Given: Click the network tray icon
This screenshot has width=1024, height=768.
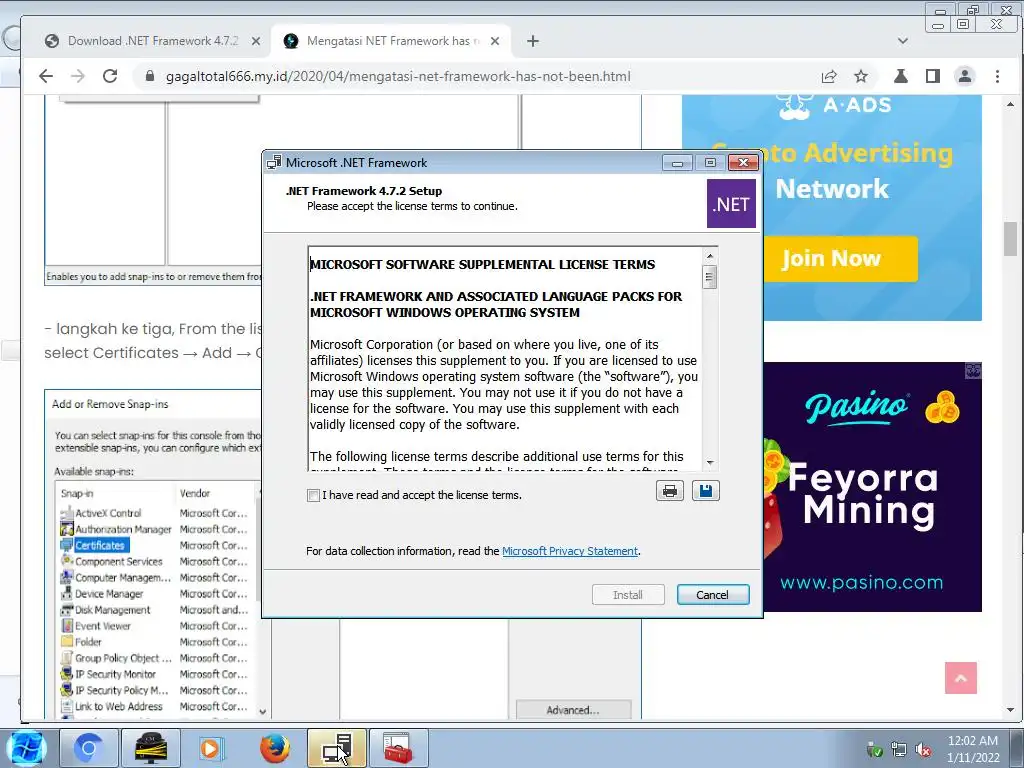Looking at the screenshot, I should (899, 750).
